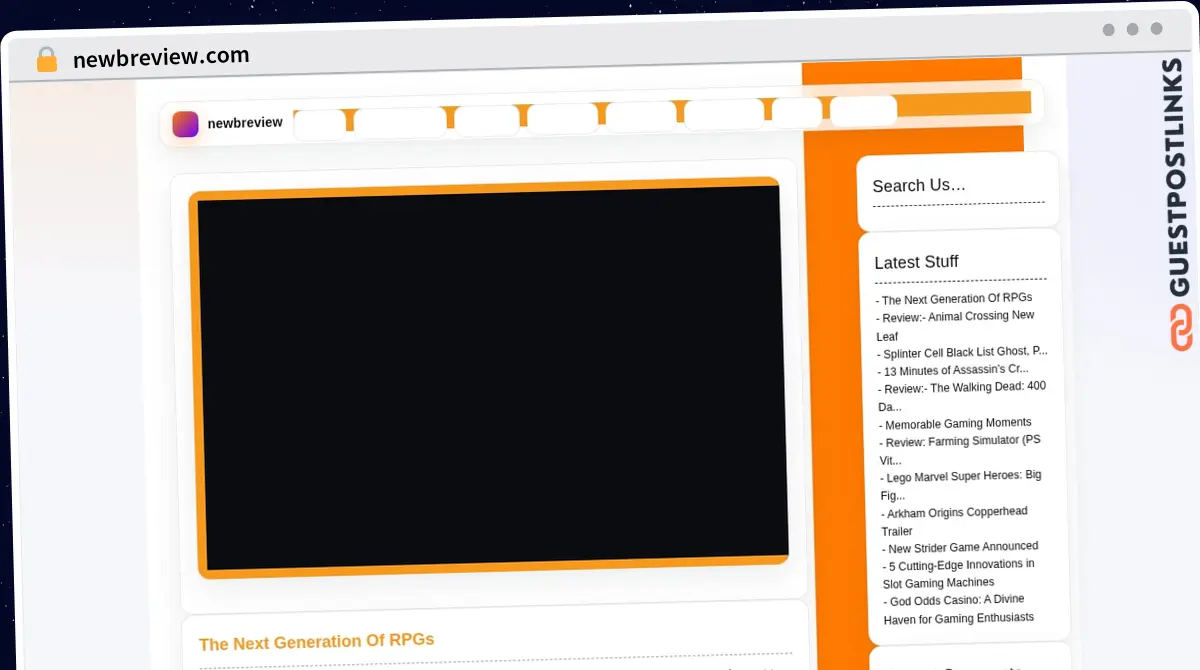Open 'Review:- Animal Crossing New Leaf' link
1200x670 pixels.
click(955, 326)
